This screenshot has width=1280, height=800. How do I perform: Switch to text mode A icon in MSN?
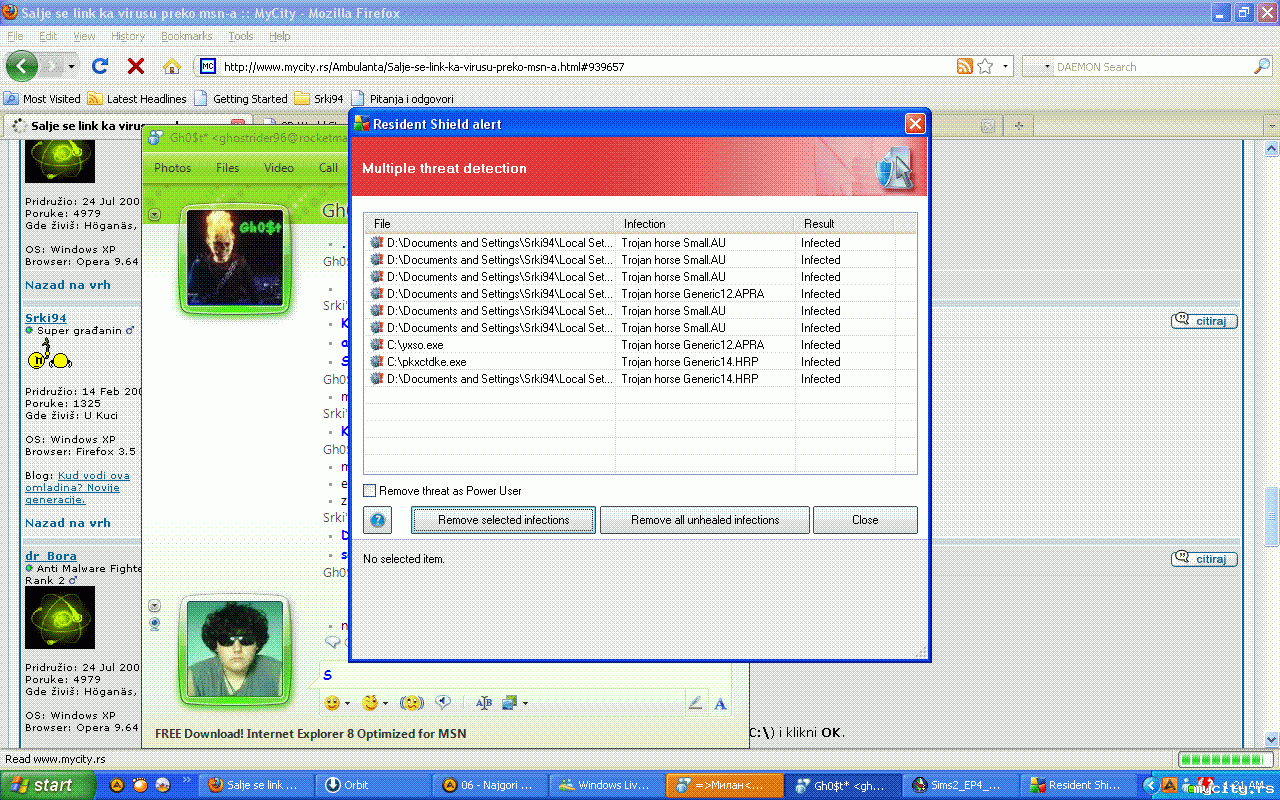(720, 703)
